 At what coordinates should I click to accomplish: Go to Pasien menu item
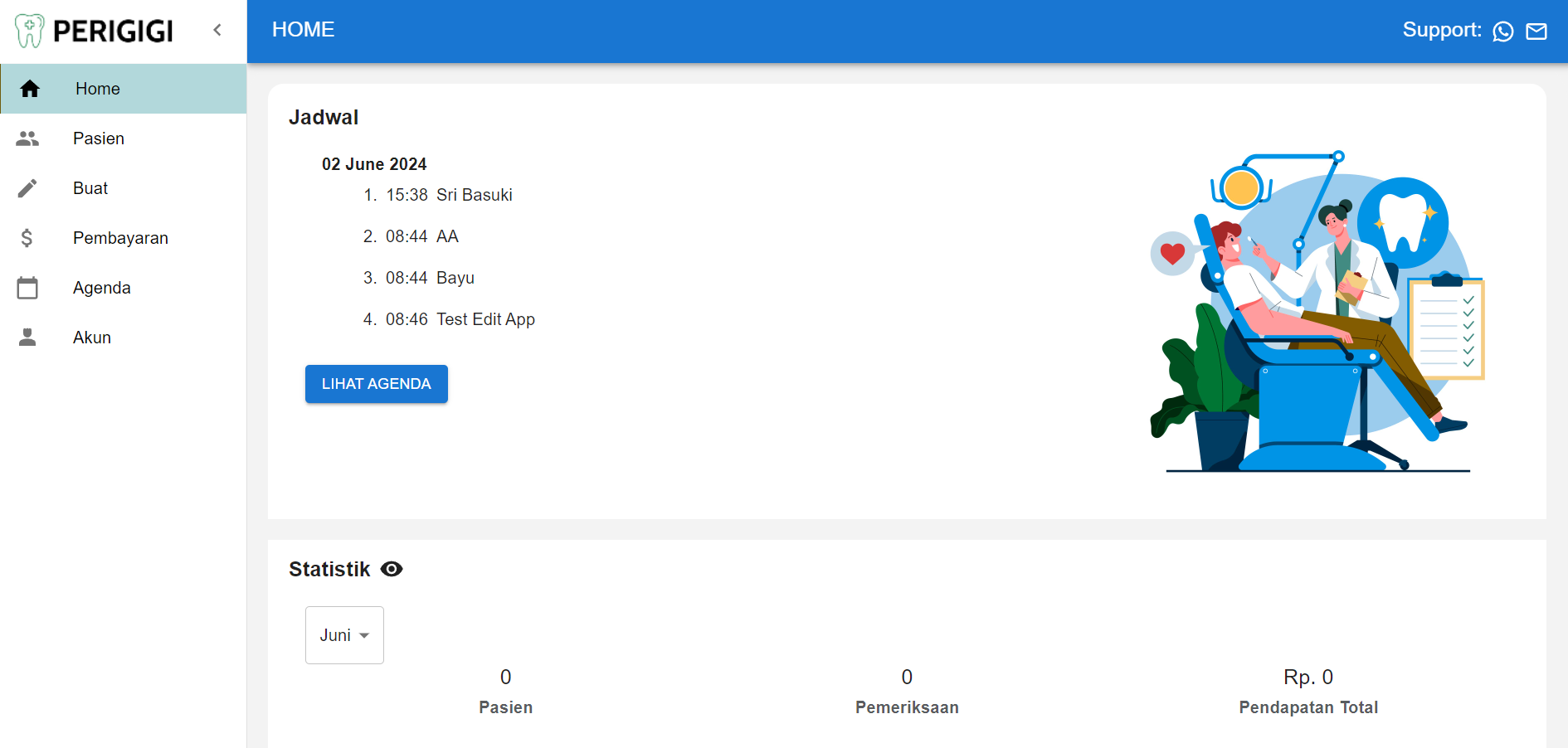click(x=99, y=138)
